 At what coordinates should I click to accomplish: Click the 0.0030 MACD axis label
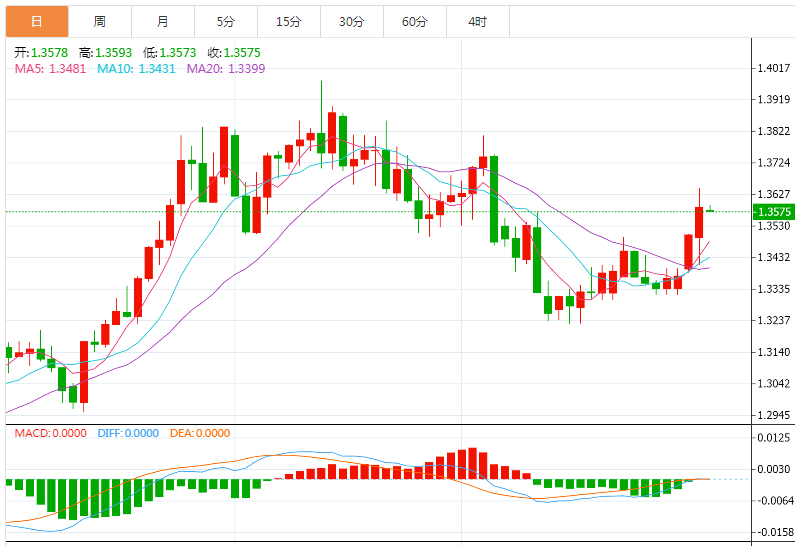point(774,469)
